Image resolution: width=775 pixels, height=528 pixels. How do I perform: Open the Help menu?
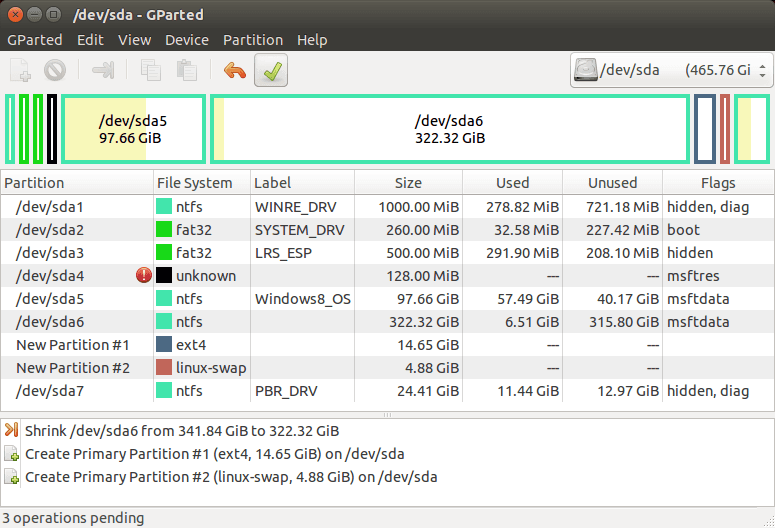pos(312,40)
